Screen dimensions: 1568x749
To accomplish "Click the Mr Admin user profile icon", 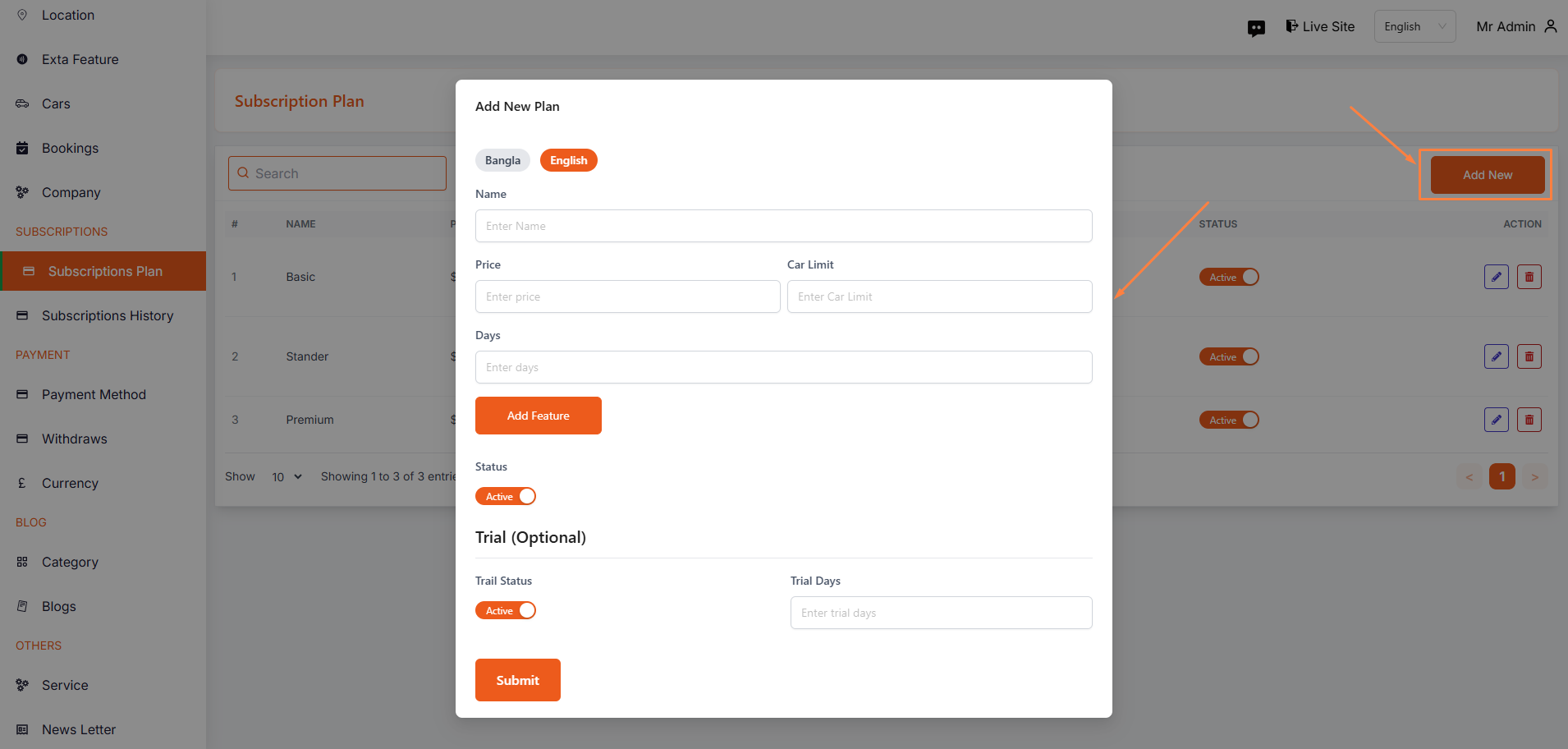I will point(1550,26).
